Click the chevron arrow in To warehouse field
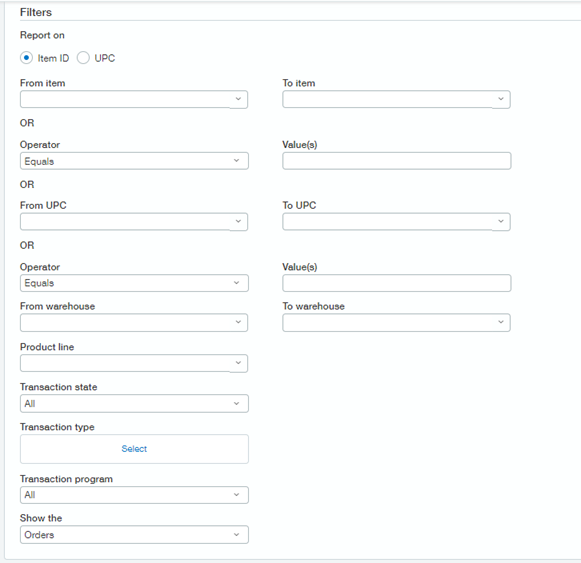 point(501,322)
